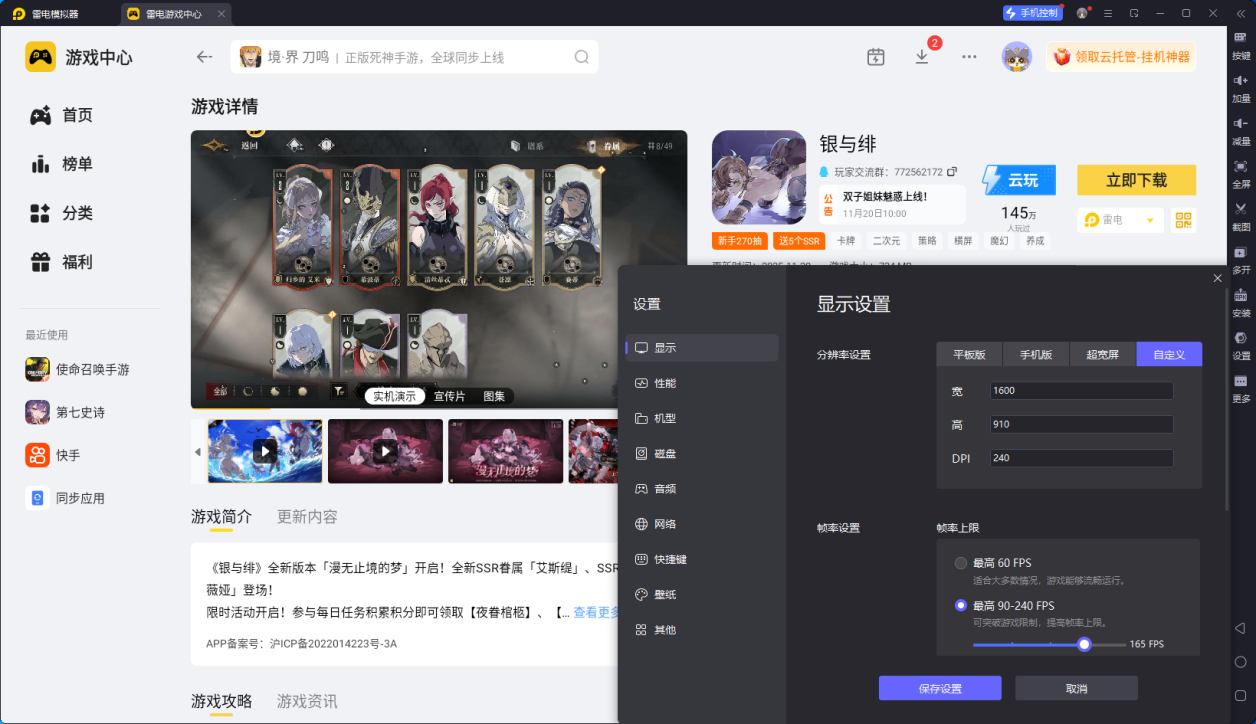This screenshot has height=724, width=1256.
Task: Show the QR code for download
Action: click(1184, 220)
